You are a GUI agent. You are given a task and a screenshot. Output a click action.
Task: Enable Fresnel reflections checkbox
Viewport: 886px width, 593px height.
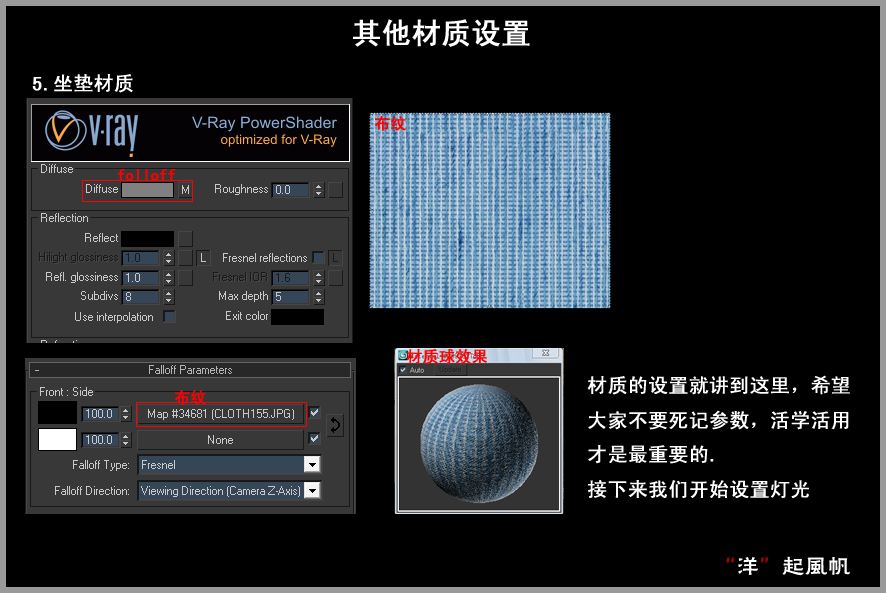coord(319,258)
